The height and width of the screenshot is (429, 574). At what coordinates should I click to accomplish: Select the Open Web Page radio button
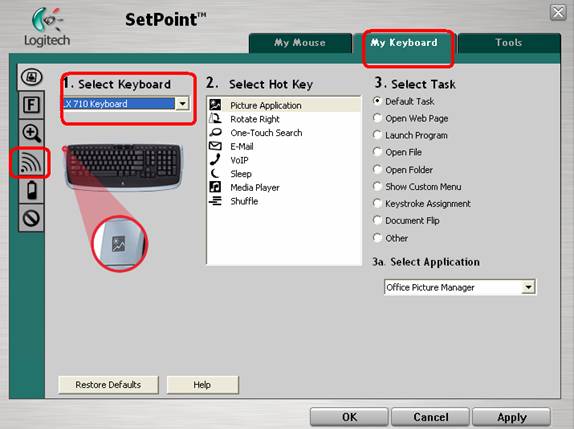point(377,118)
